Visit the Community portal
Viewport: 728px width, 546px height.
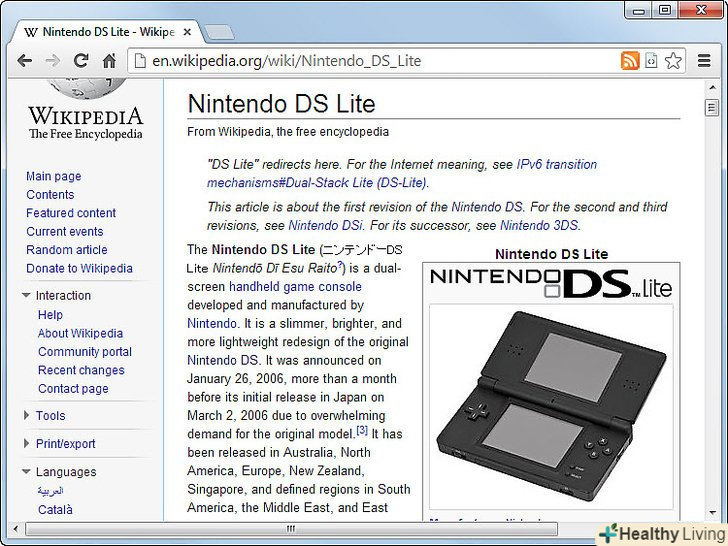(x=85, y=352)
